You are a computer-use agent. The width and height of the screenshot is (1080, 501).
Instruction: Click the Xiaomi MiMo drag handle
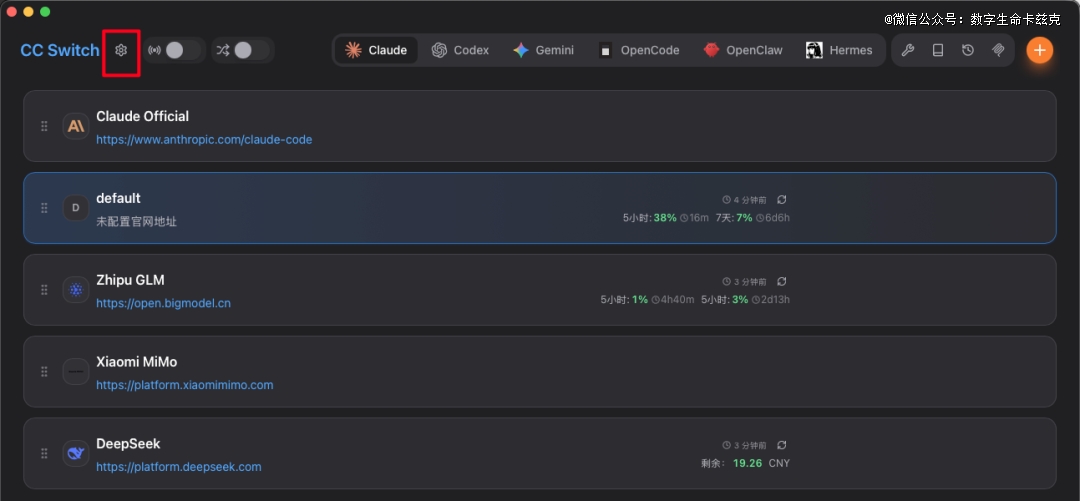click(x=44, y=372)
